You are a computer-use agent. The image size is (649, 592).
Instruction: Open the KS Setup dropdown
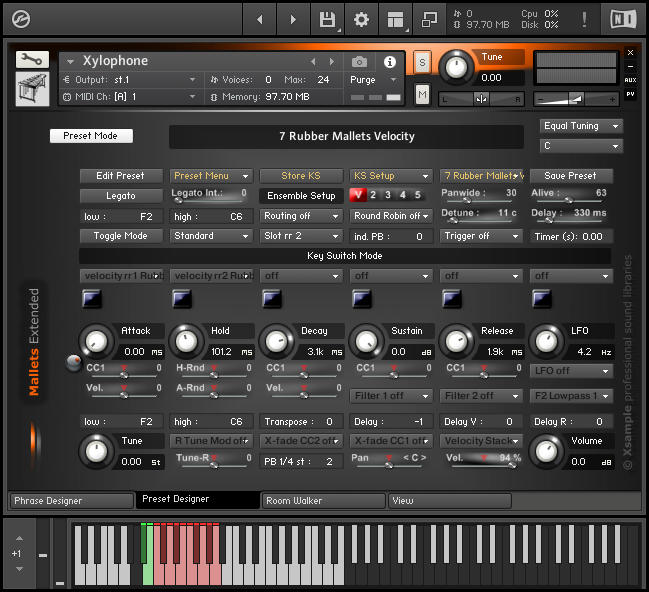coord(391,176)
